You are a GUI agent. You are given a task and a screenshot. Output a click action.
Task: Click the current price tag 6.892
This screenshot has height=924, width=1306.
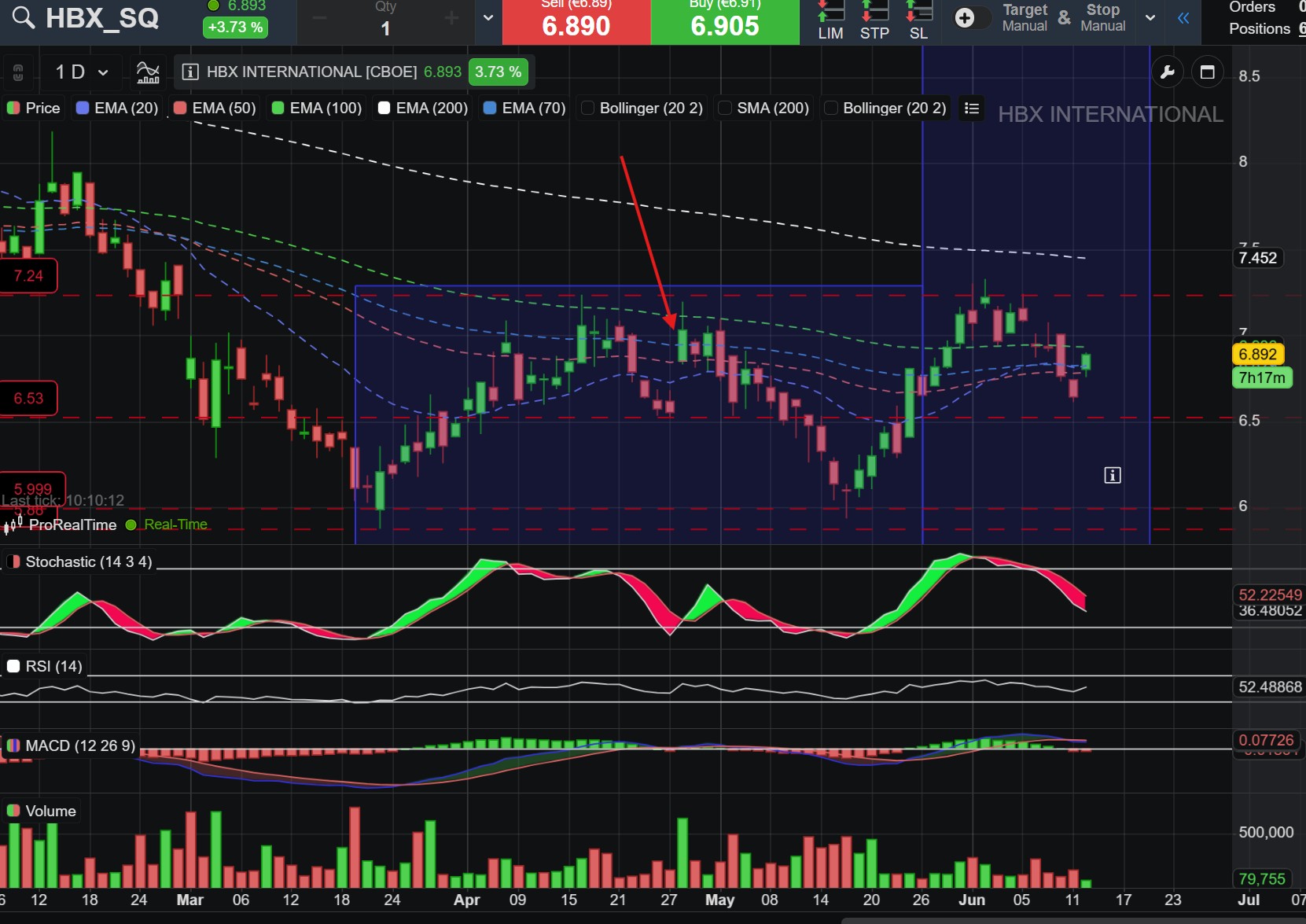point(1257,354)
